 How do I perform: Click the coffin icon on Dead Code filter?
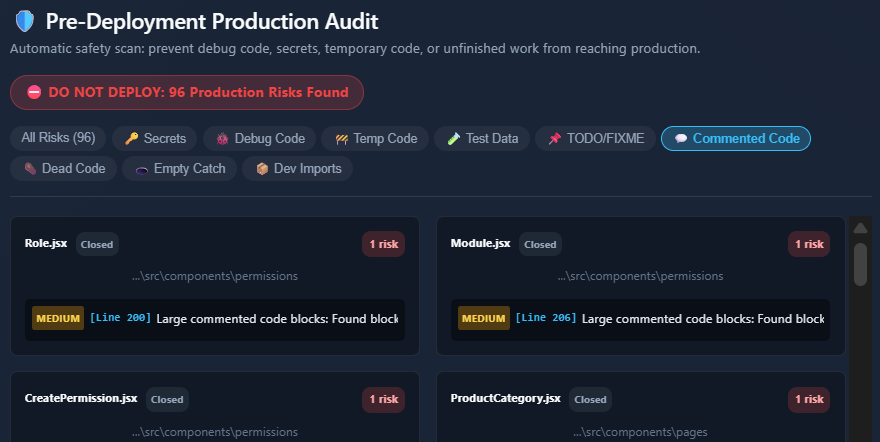coord(30,169)
